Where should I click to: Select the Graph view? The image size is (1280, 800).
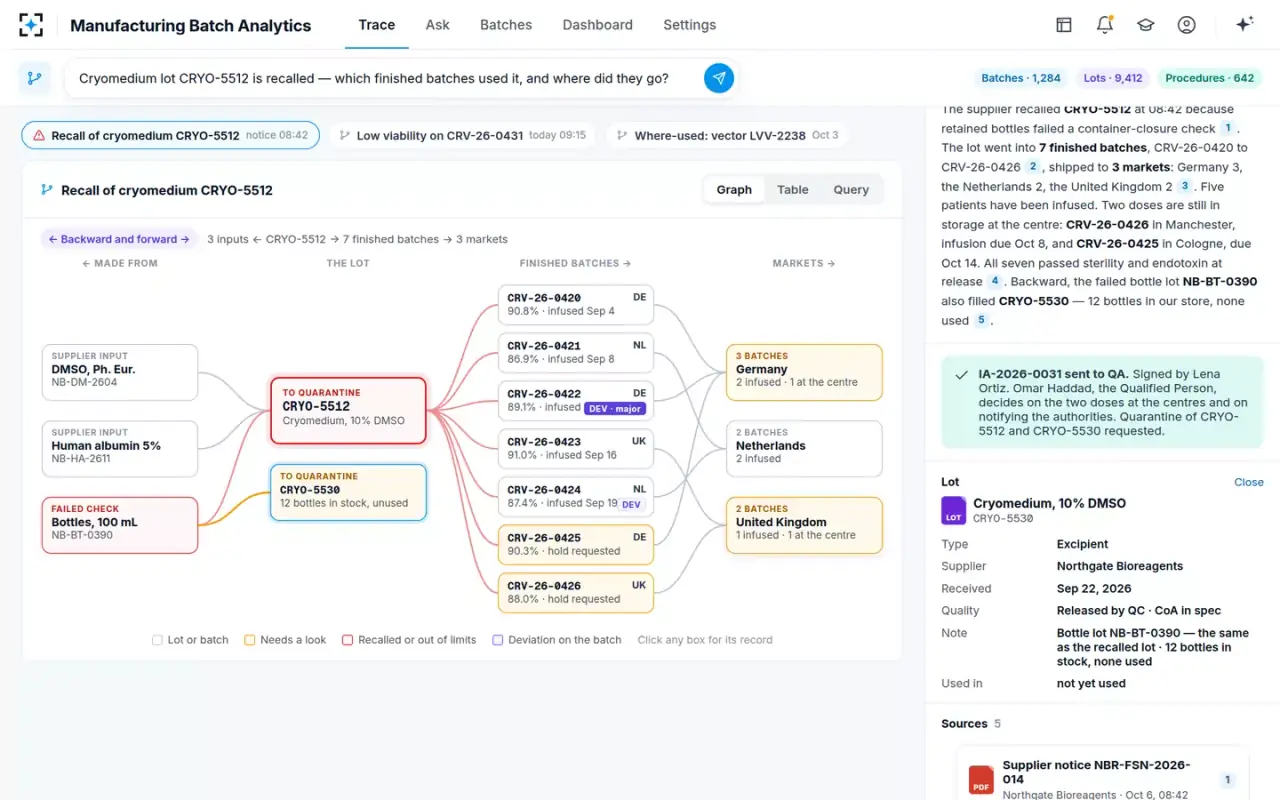tap(734, 190)
